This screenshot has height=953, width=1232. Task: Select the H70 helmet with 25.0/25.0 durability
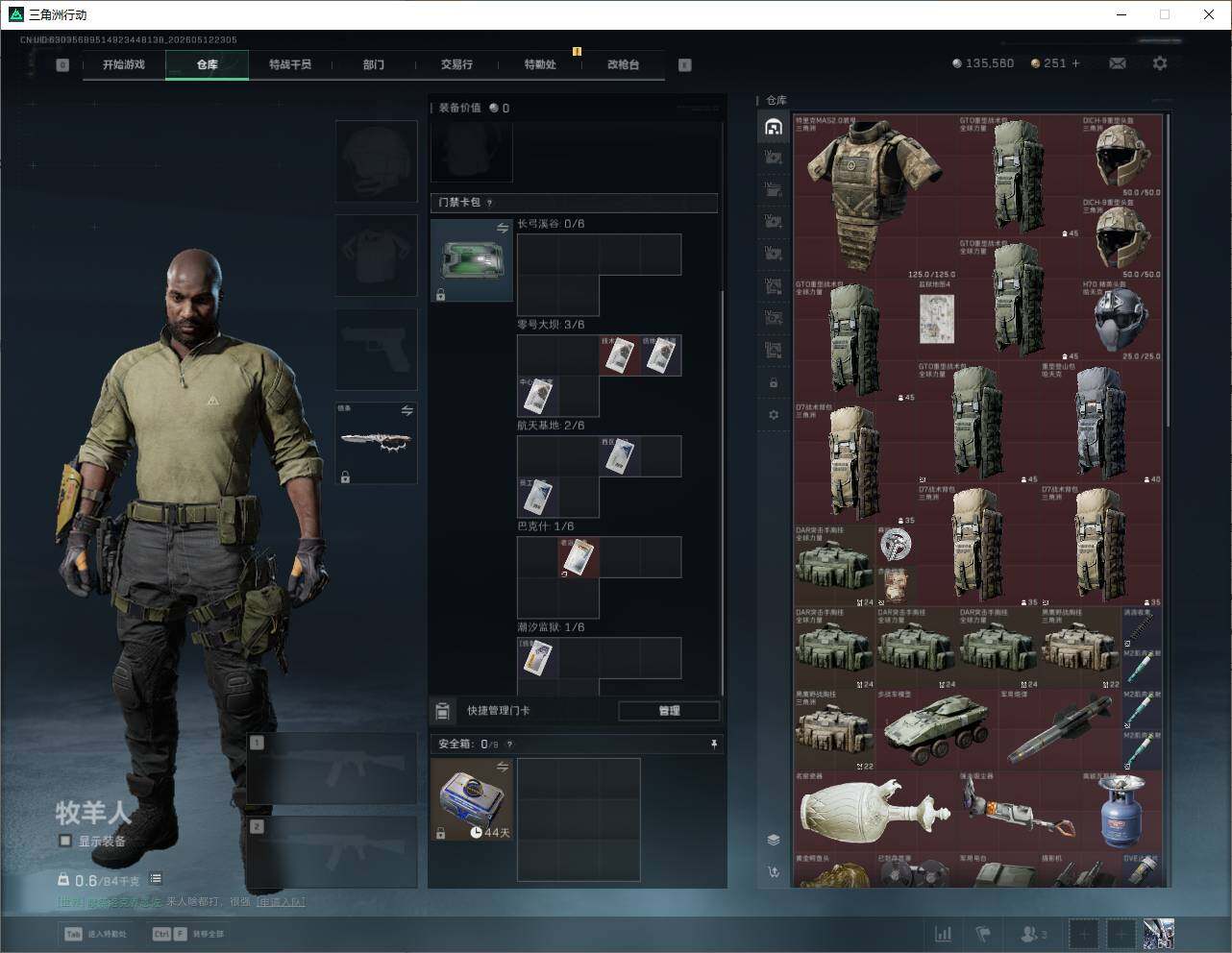(x=1121, y=319)
